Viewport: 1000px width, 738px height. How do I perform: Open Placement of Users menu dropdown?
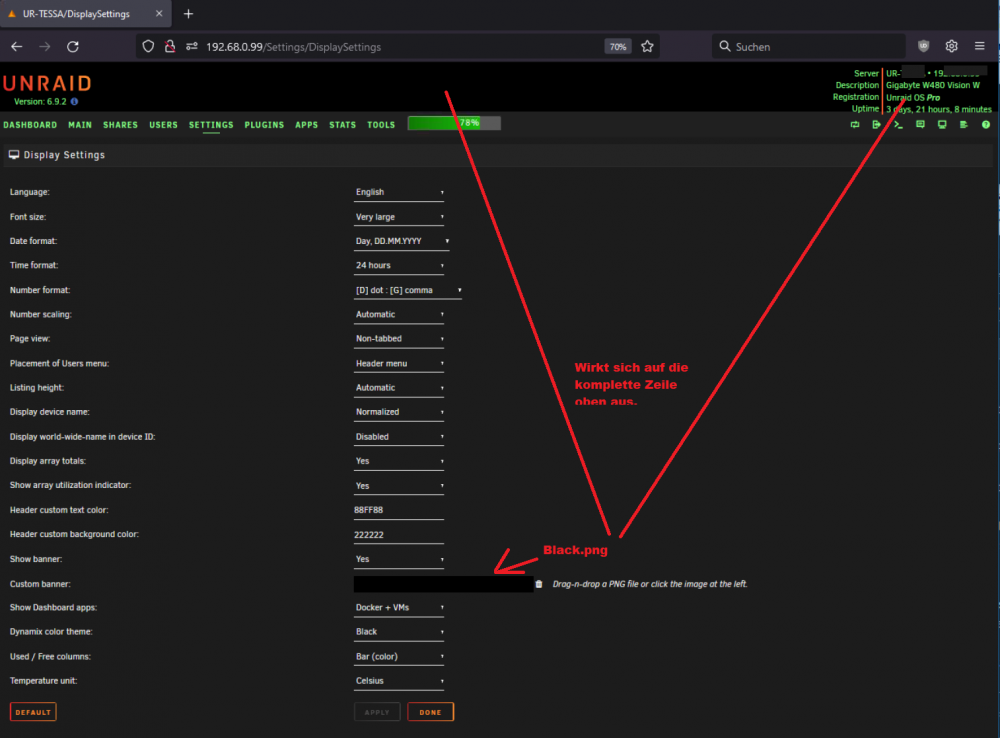[399, 364]
